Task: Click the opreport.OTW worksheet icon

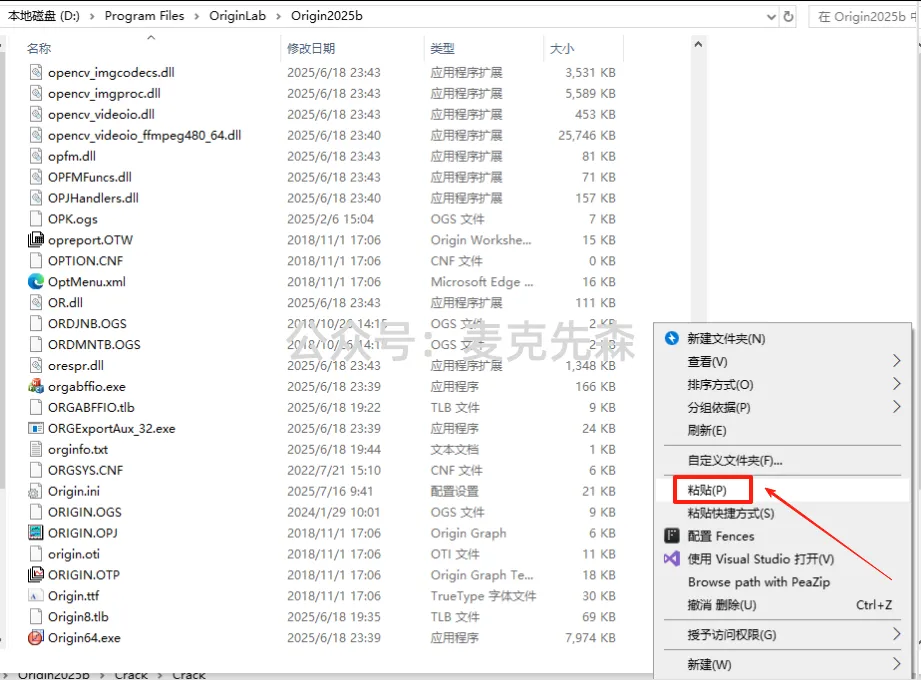Action: pos(36,240)
